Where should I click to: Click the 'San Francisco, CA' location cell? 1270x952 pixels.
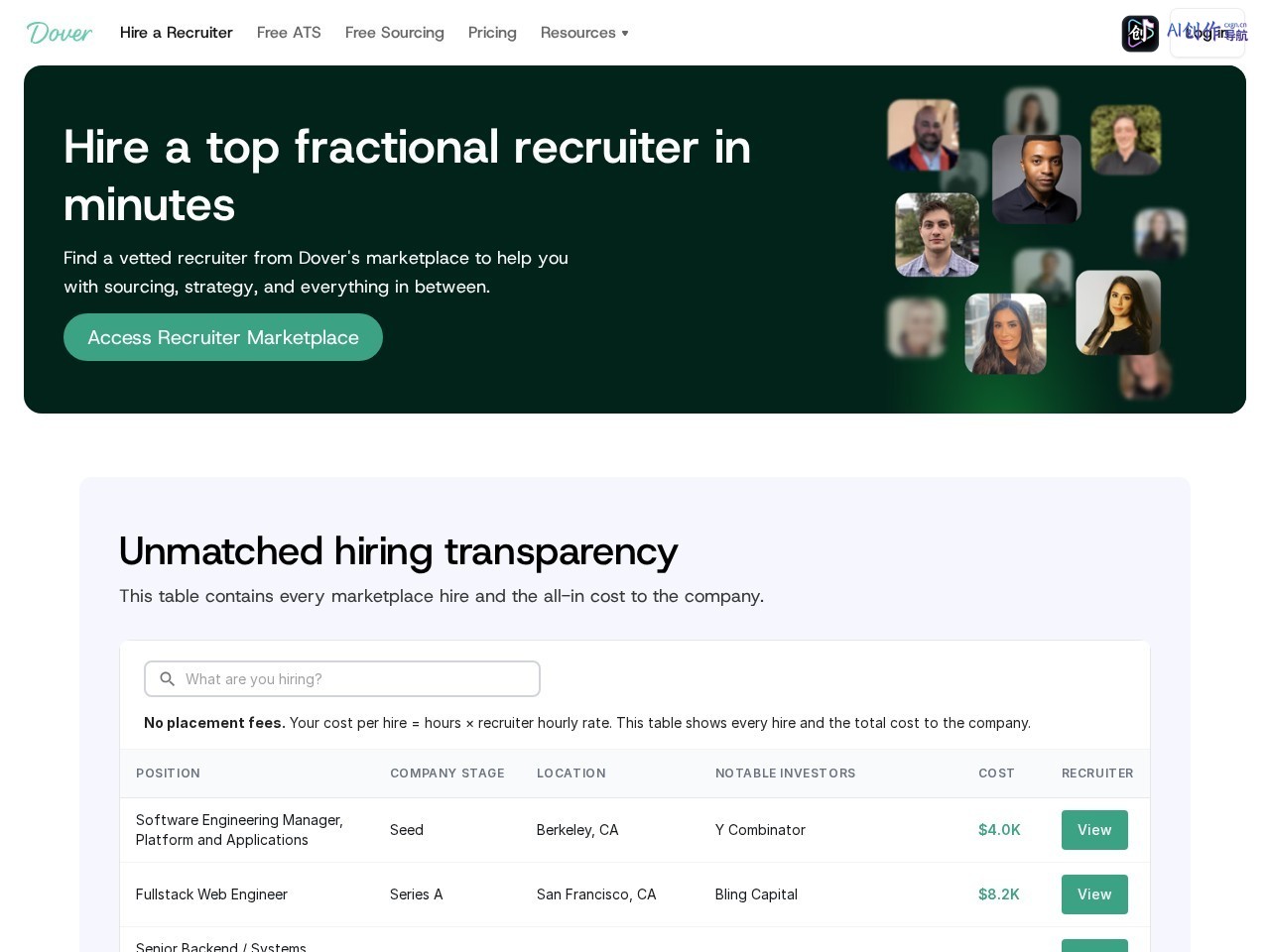596,894
